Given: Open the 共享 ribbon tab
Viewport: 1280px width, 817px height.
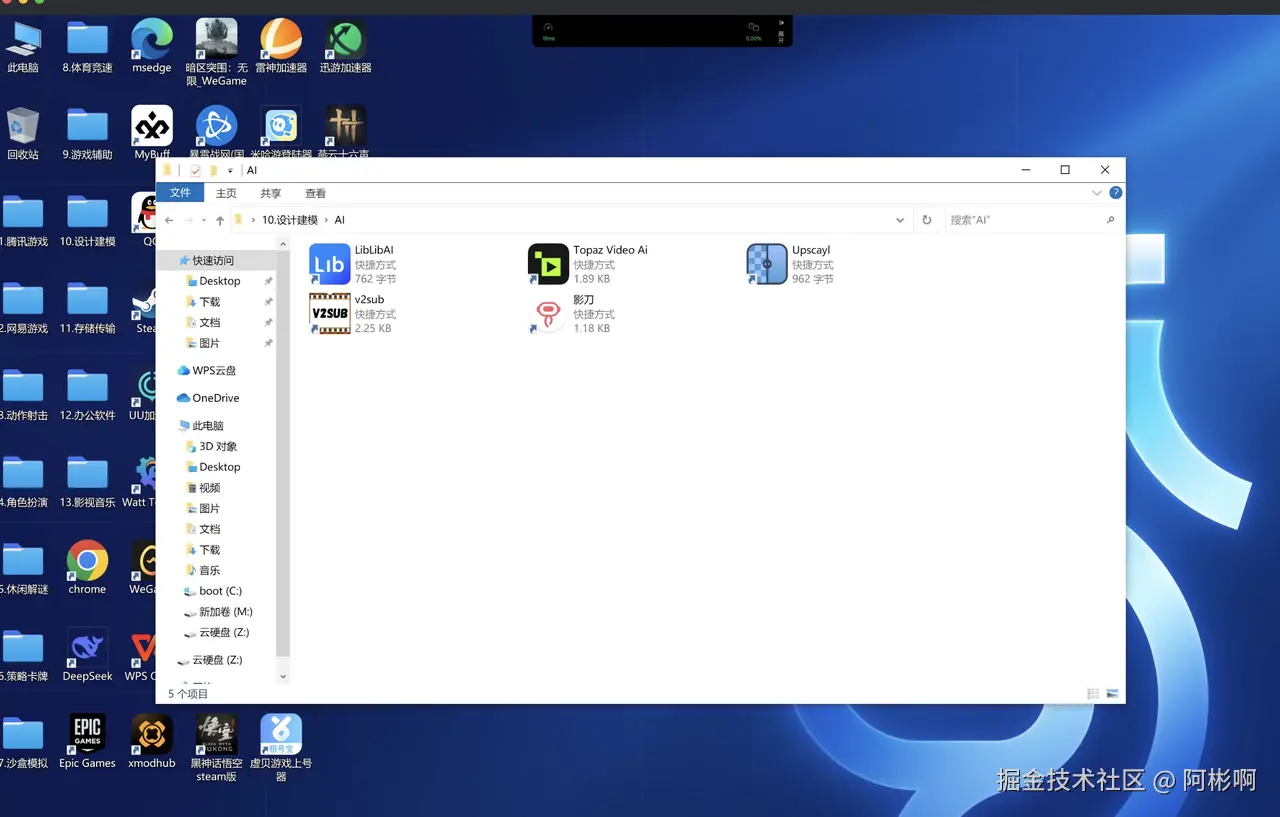Looking at the screenshot, I should tap(271, 193).
